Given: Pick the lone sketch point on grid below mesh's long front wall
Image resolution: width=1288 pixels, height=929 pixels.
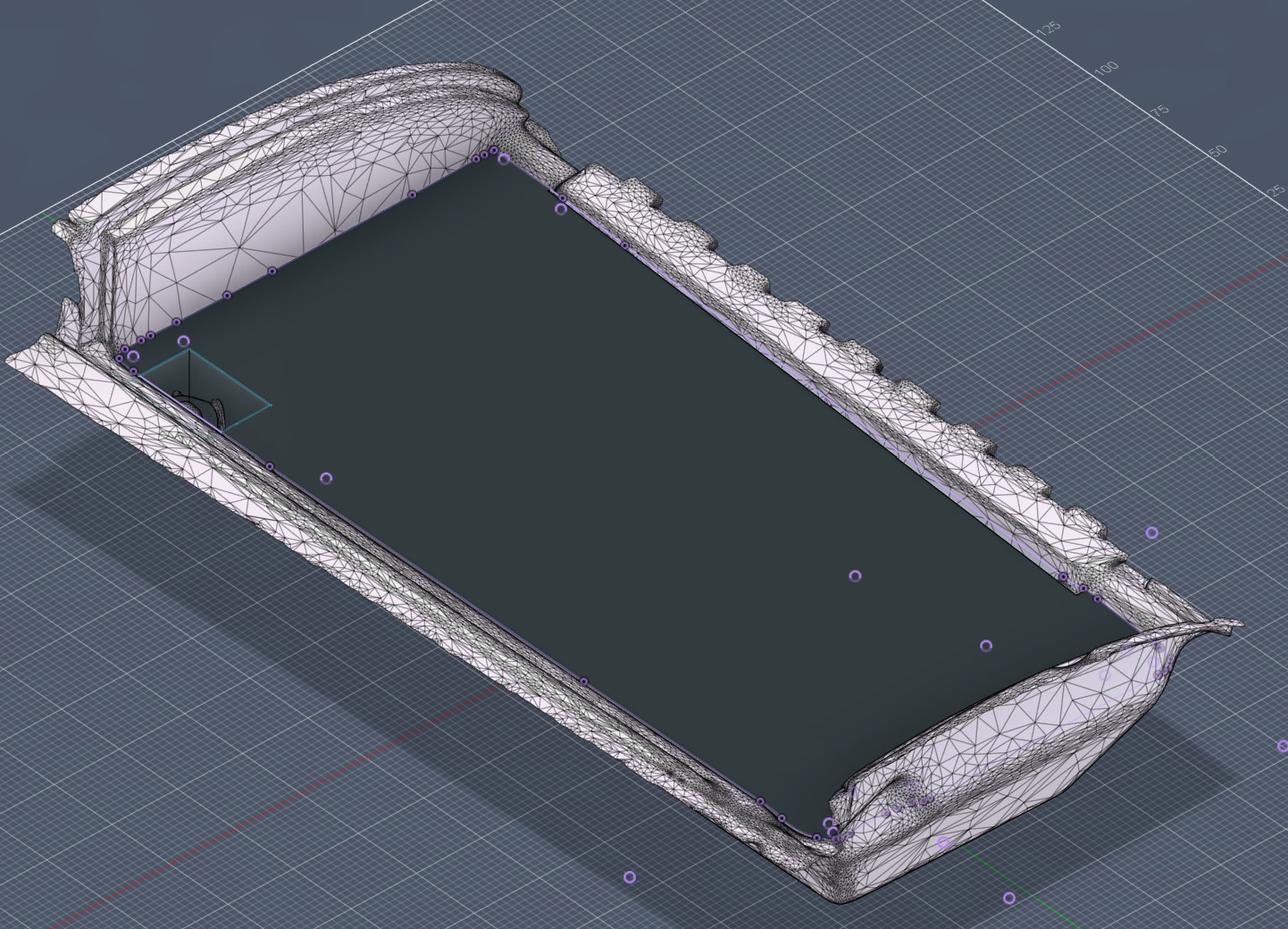Looking at the screenshot, I should click(x=630, y=877).
